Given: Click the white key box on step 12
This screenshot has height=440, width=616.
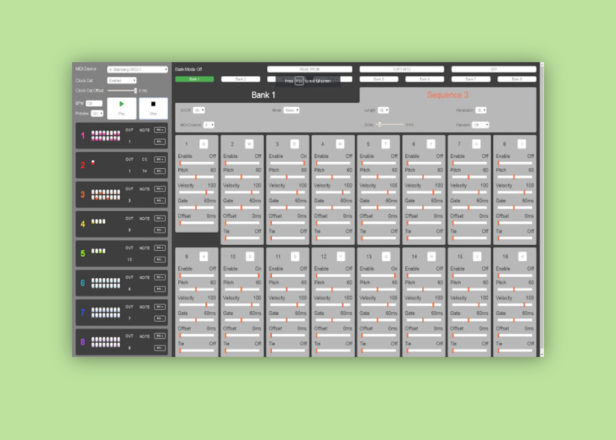Looking at the screenshot, I should pyautogui.click(x=341, y=257).
